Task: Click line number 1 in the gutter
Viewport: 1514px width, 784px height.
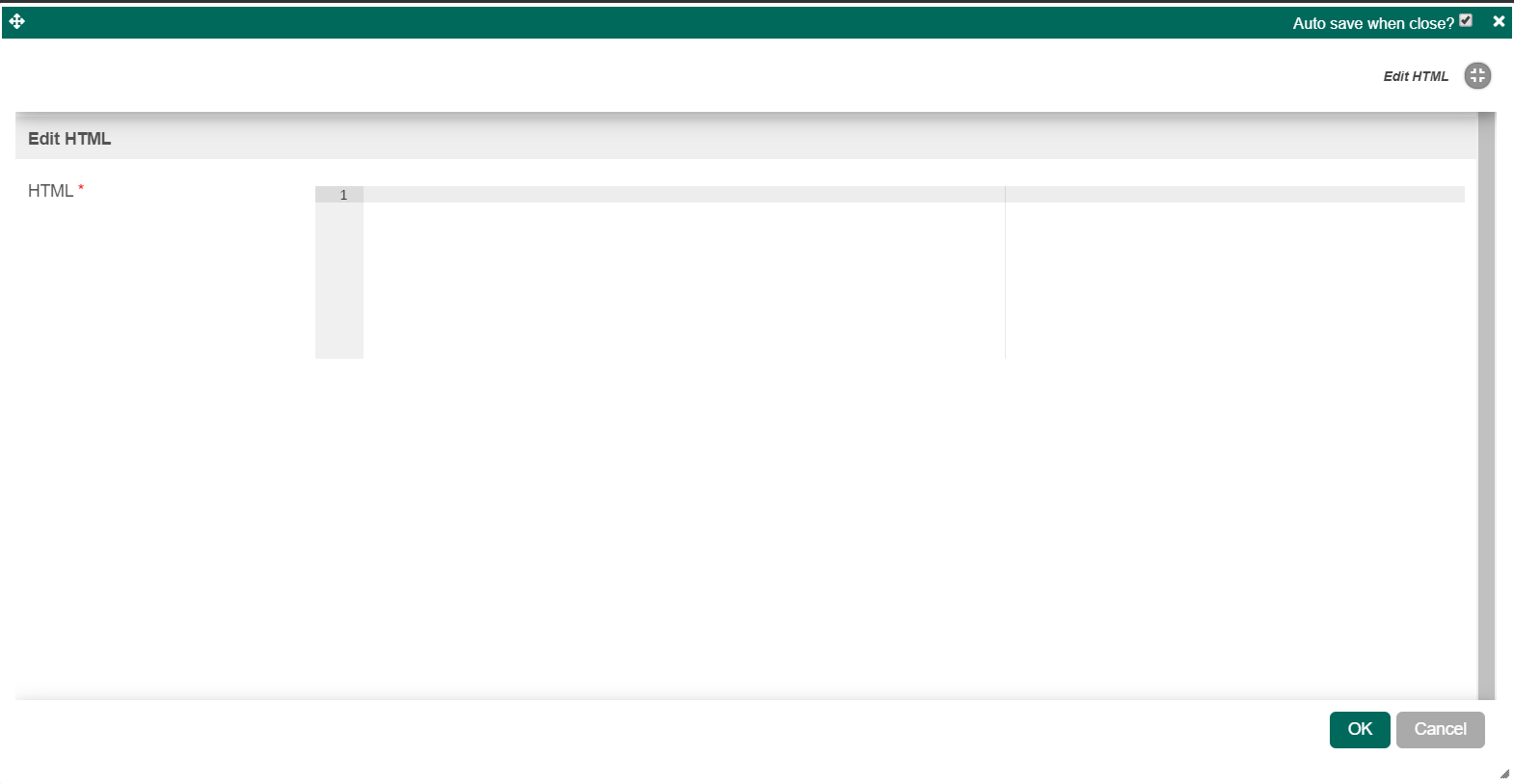Action: point(343,195)
